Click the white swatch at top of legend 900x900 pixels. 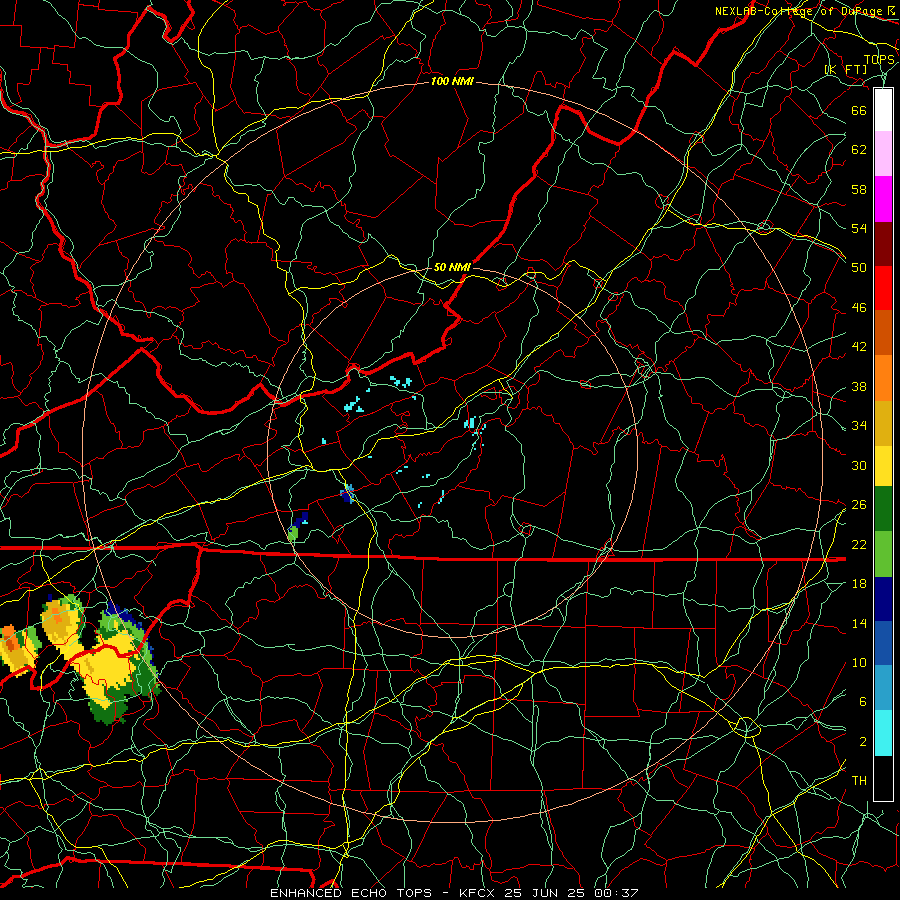[883, 110]
